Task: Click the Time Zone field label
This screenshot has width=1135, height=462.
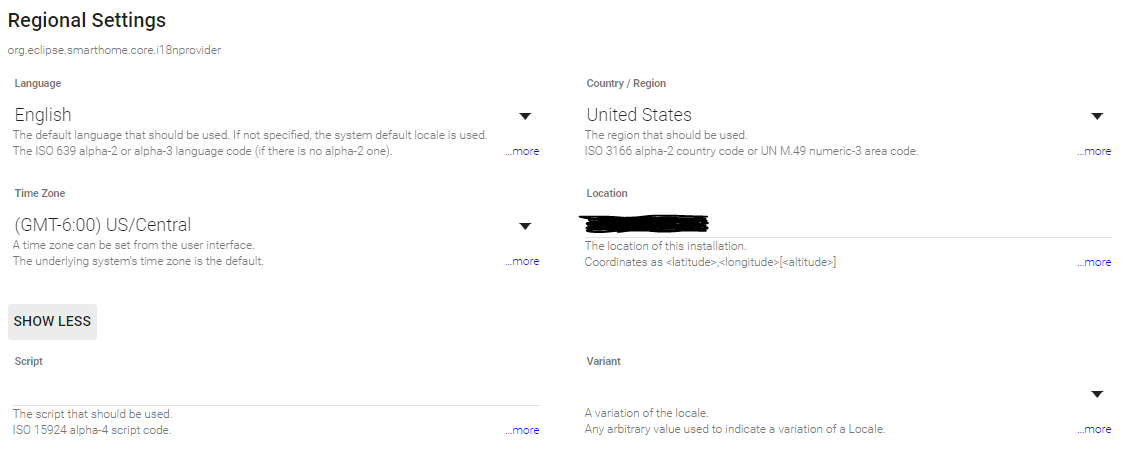Action: 40,193
